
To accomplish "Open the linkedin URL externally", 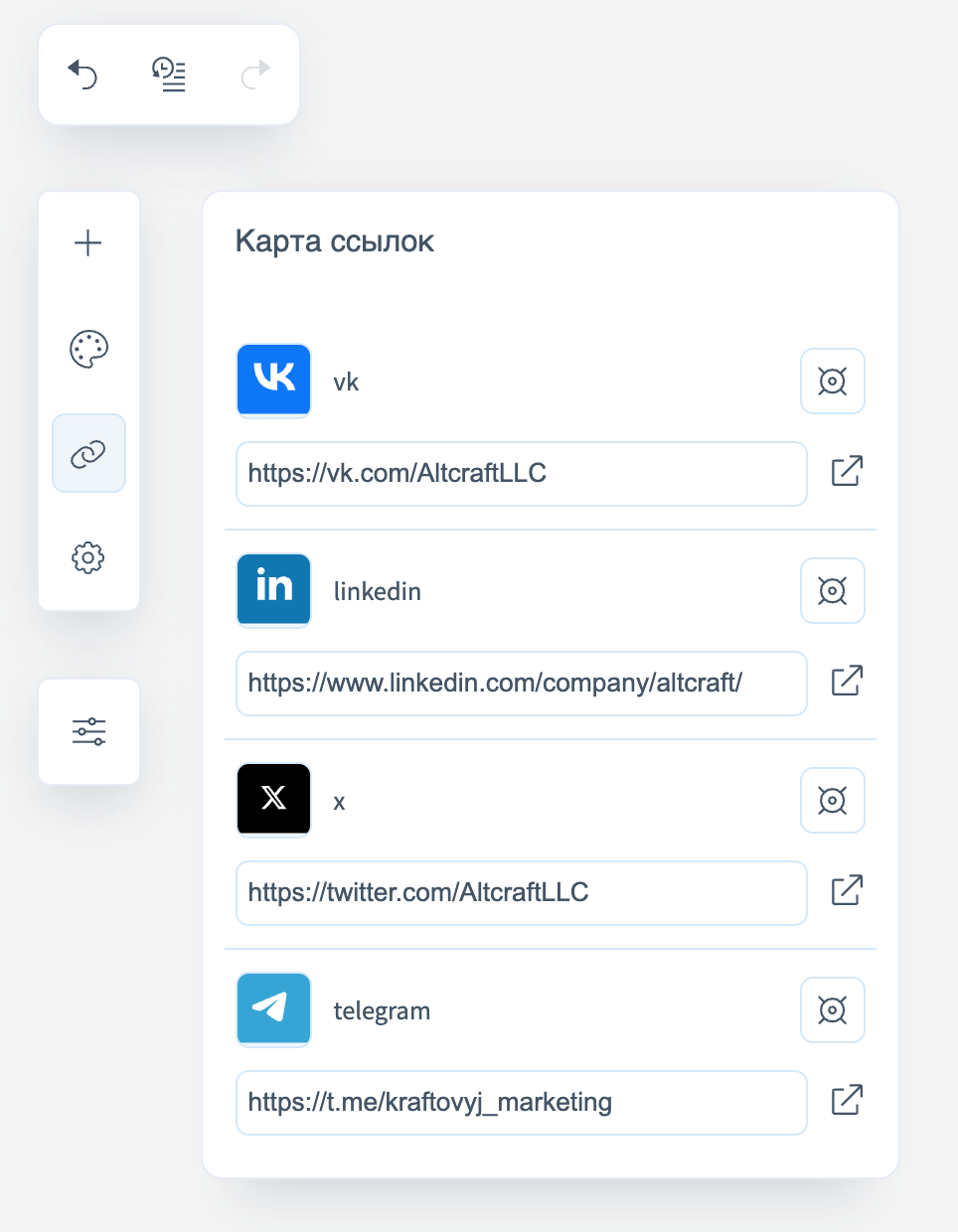I will [847, 681].
